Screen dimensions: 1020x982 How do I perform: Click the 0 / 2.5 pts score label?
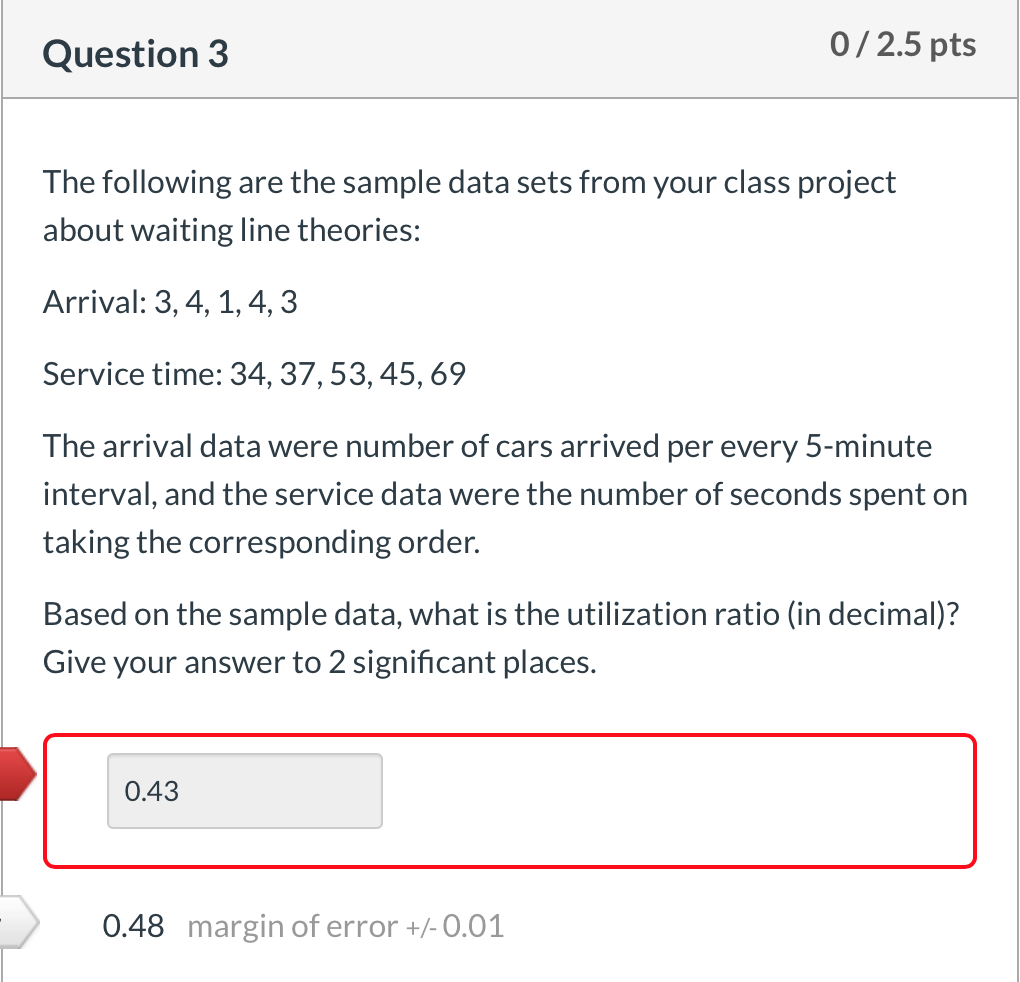click(902, 44)
